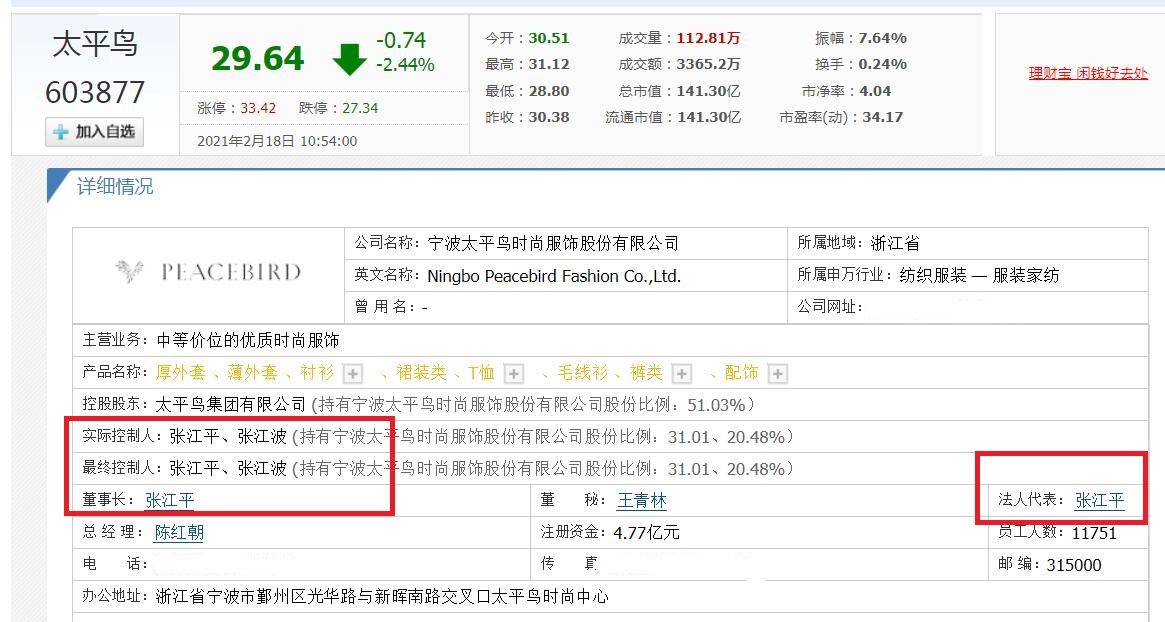This screenshot has width=1165, height=622.
Task: Expand the plus icon after T恤
Action: (513, 373)
